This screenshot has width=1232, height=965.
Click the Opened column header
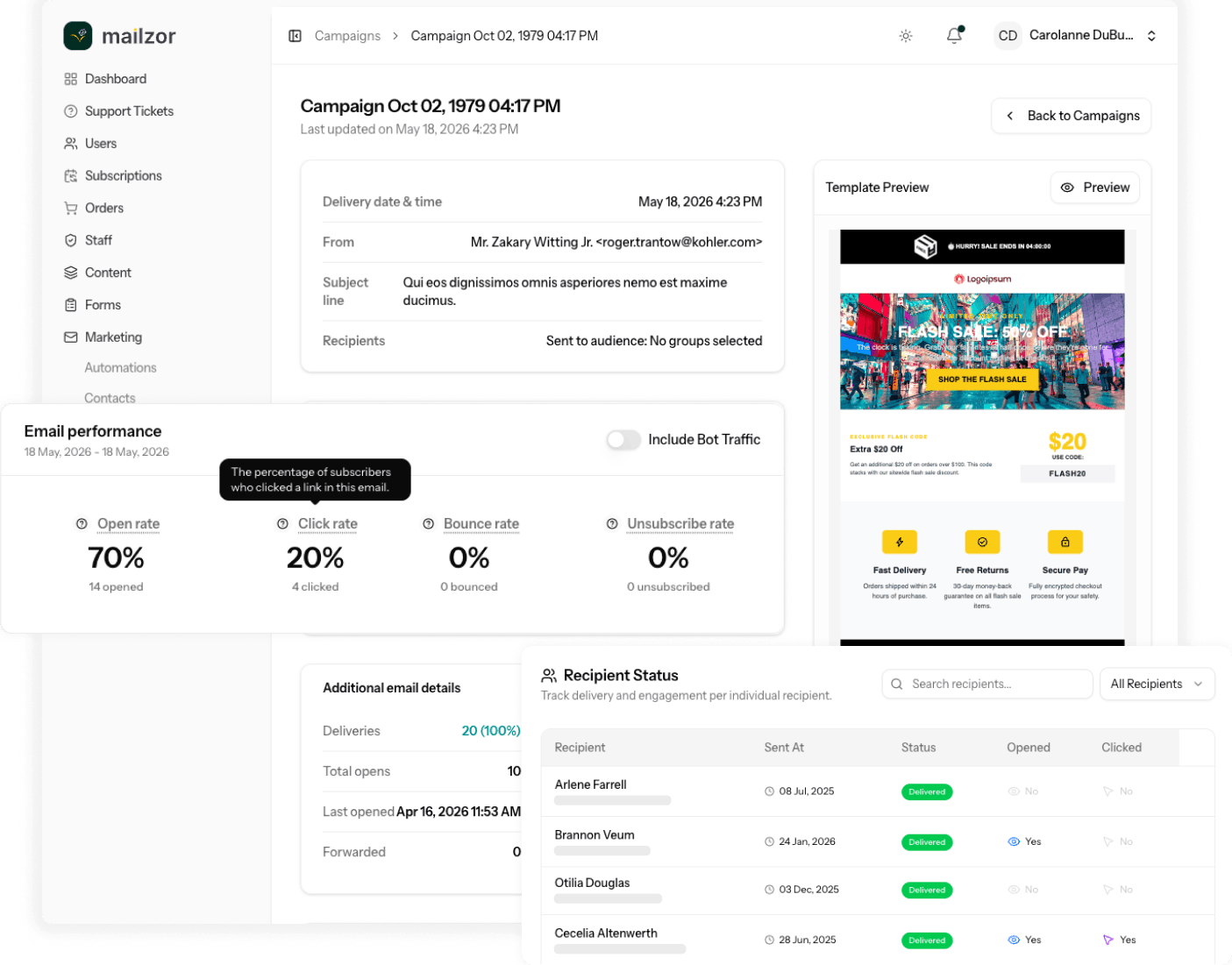[1029, 748]
